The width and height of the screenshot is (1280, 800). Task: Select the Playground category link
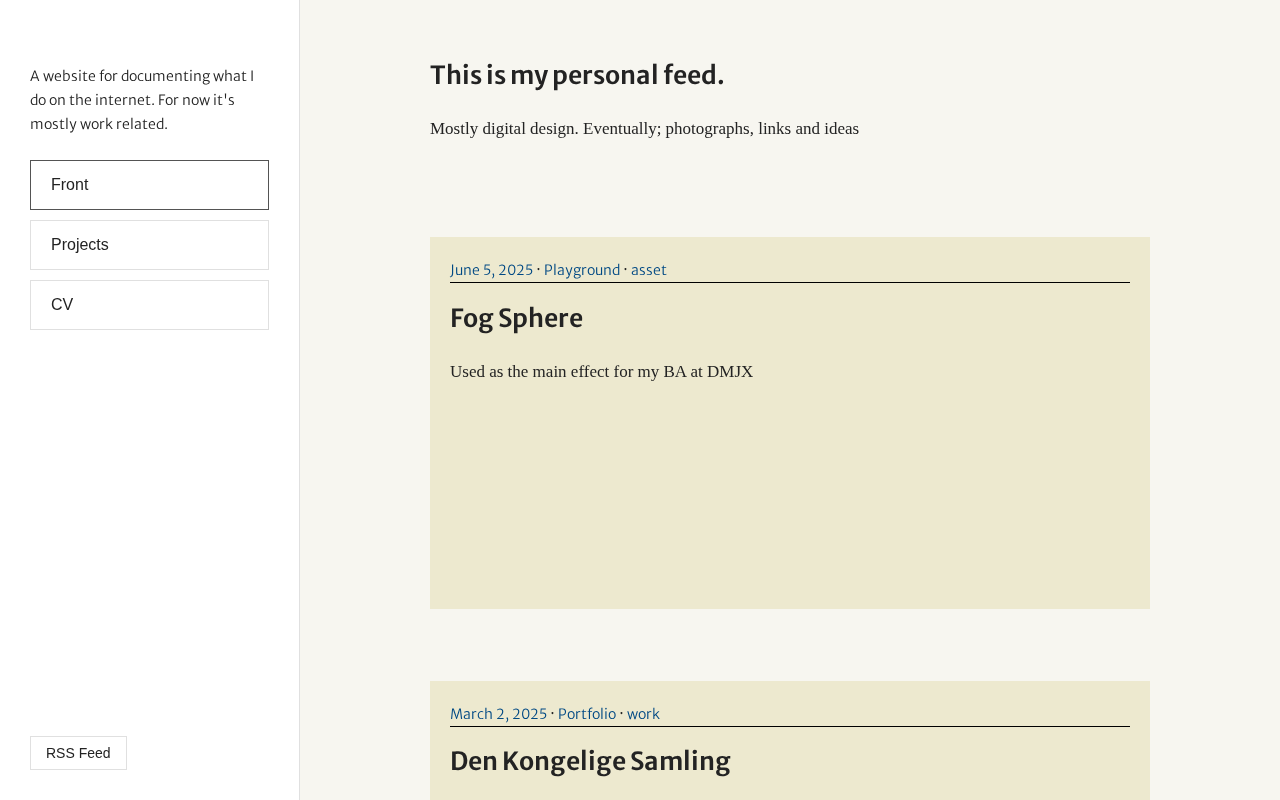(x=581, y=270)
